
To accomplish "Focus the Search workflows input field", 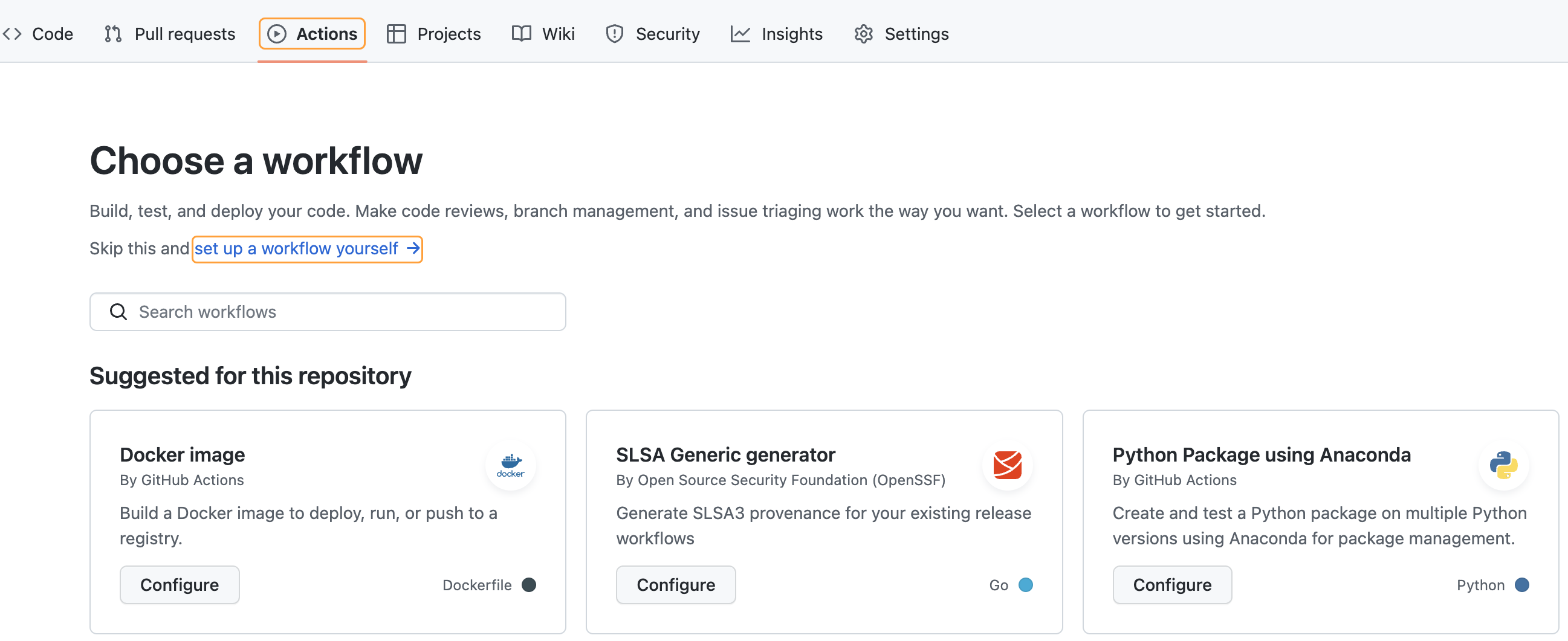I will [x=341, y=312].
